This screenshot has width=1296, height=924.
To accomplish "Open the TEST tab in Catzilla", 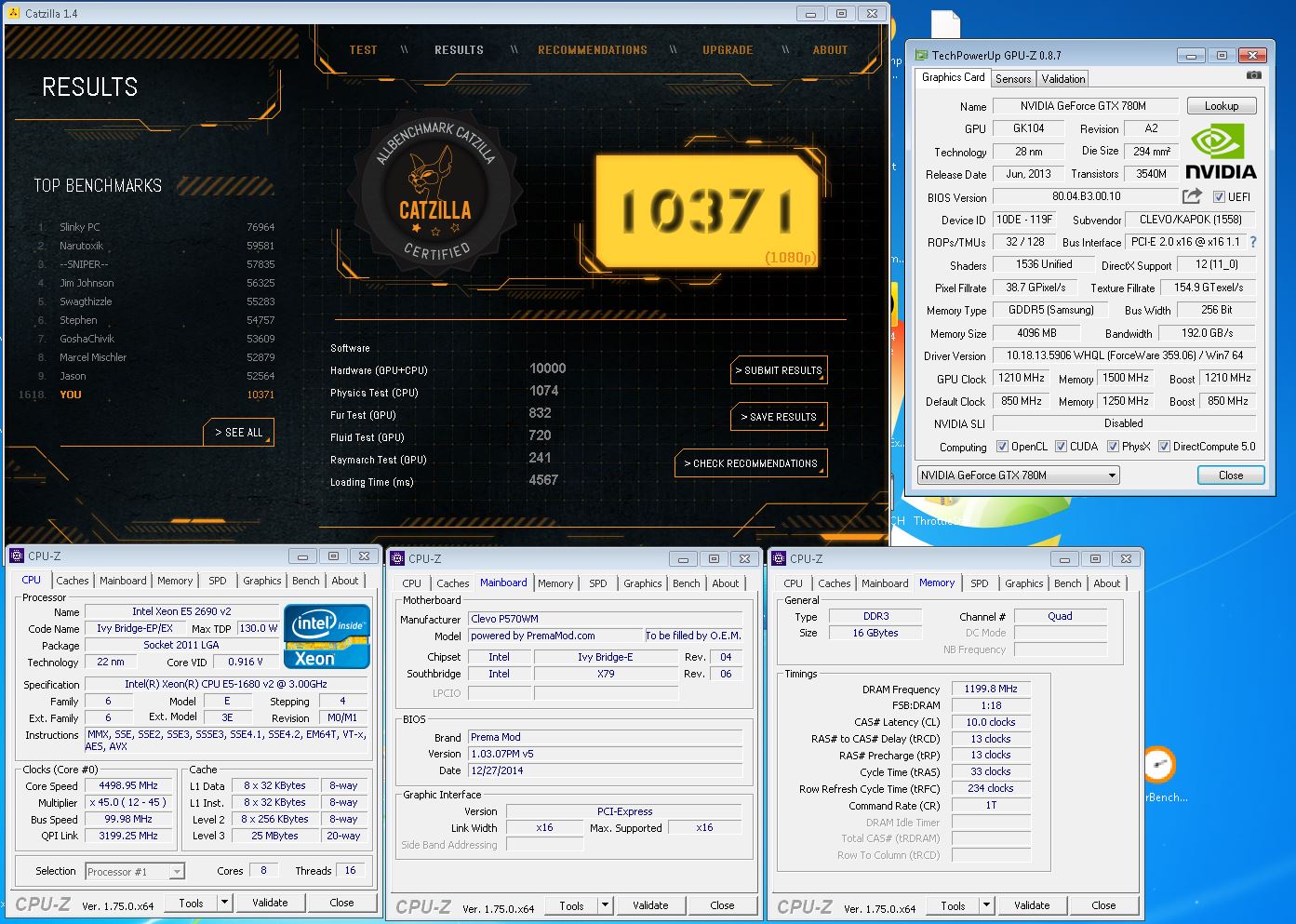I will (x=363, y=50).
